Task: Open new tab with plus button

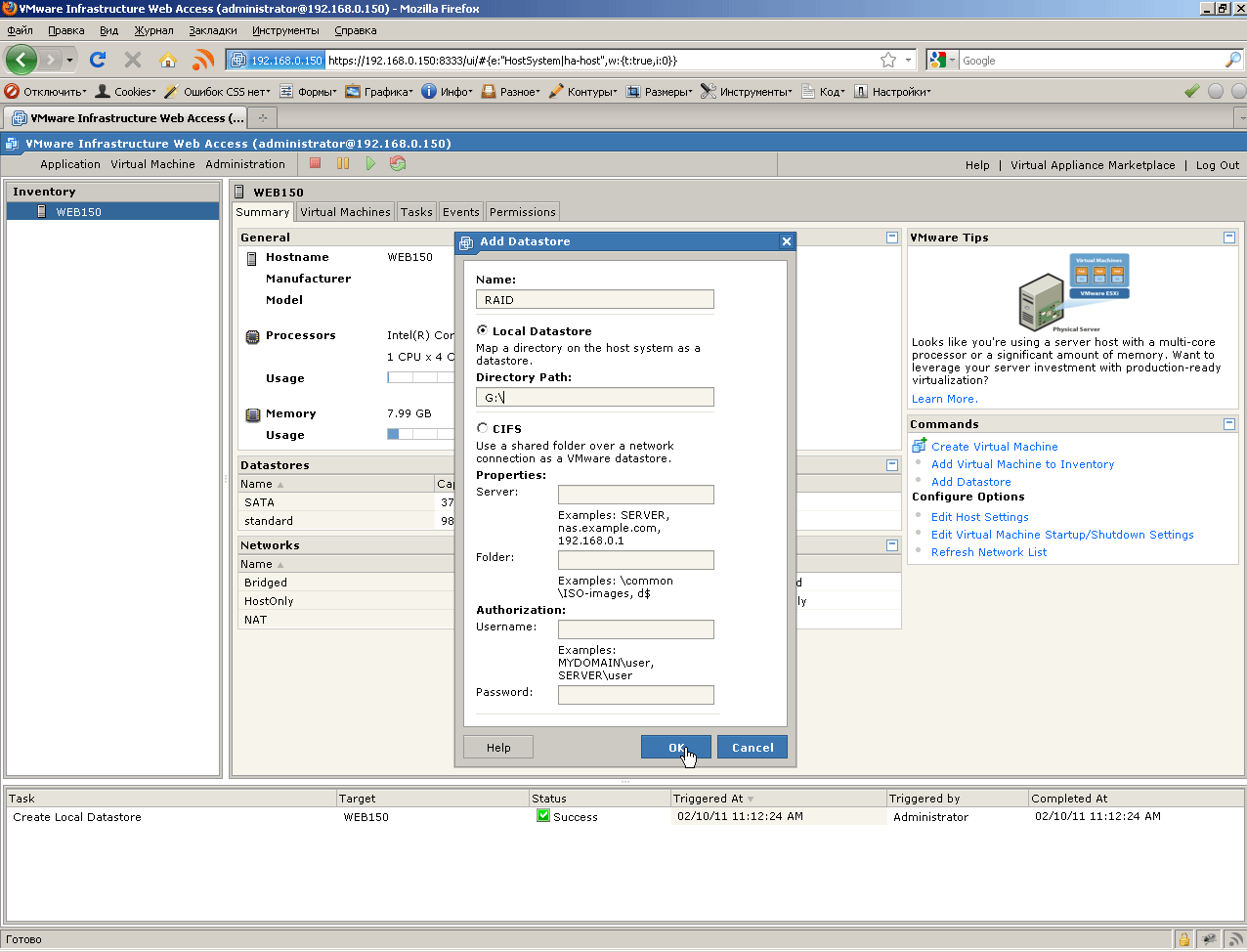Action: tap(263, 118)
